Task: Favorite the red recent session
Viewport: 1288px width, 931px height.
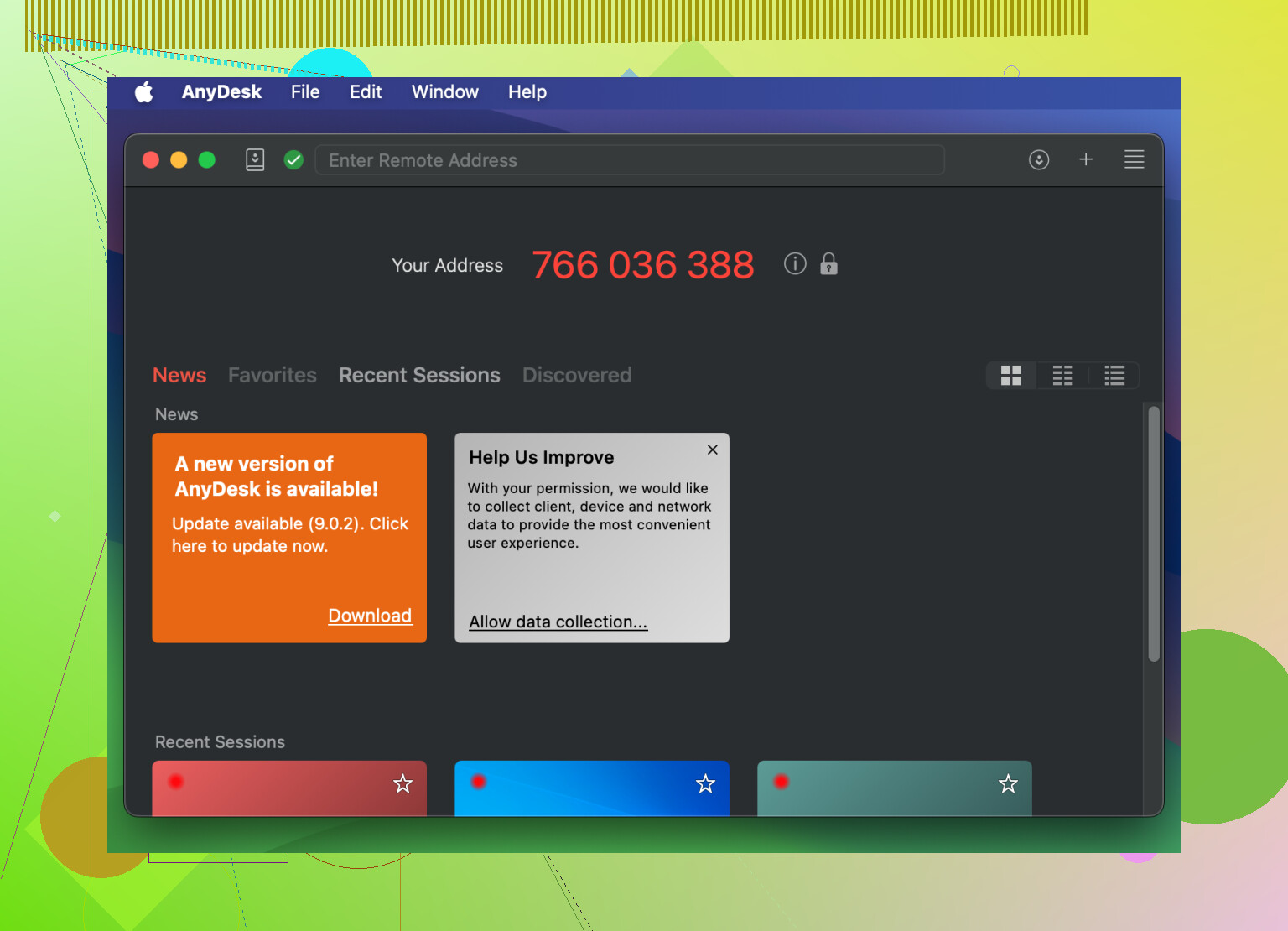Action: [403, 784]
